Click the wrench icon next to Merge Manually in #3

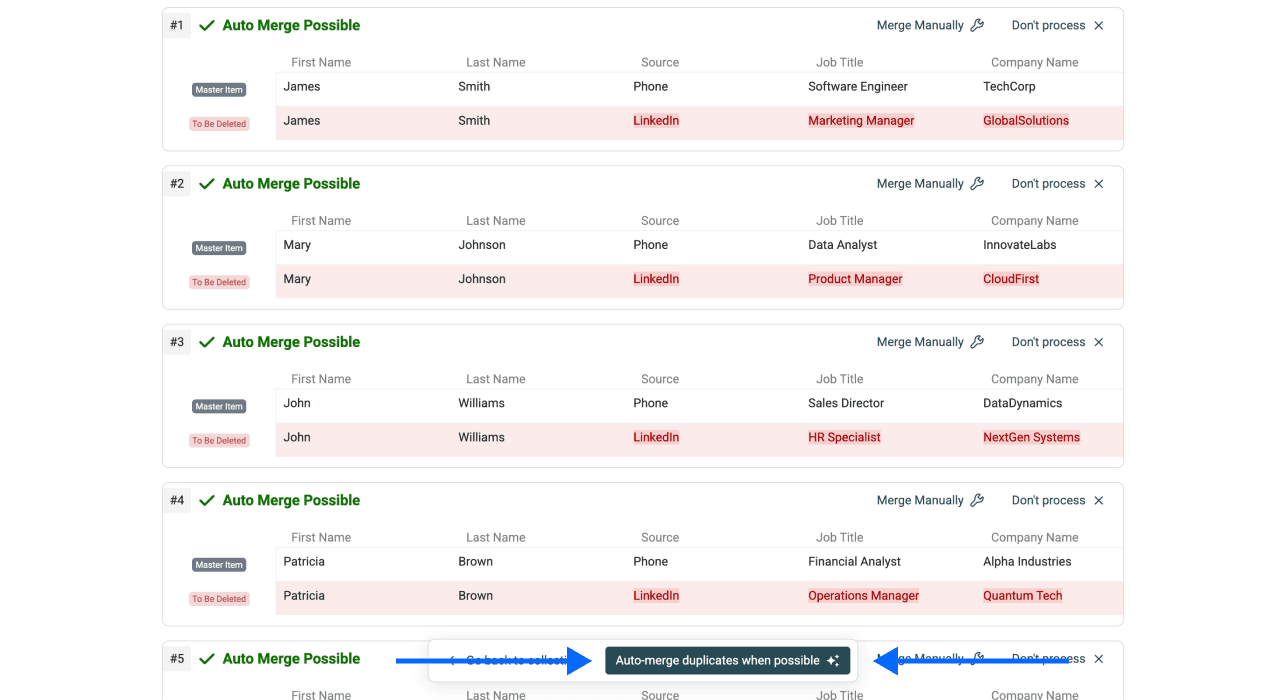(977, 341)
